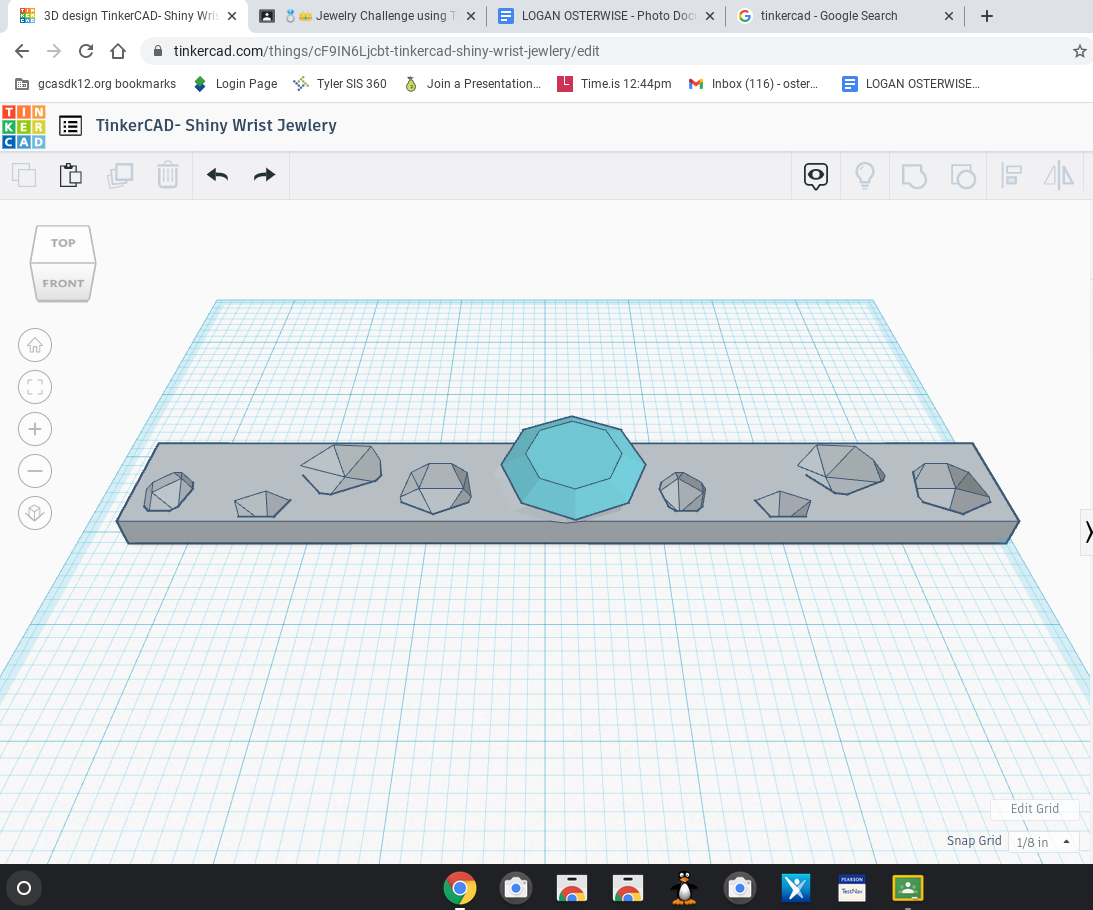Reload the current page

86,51
